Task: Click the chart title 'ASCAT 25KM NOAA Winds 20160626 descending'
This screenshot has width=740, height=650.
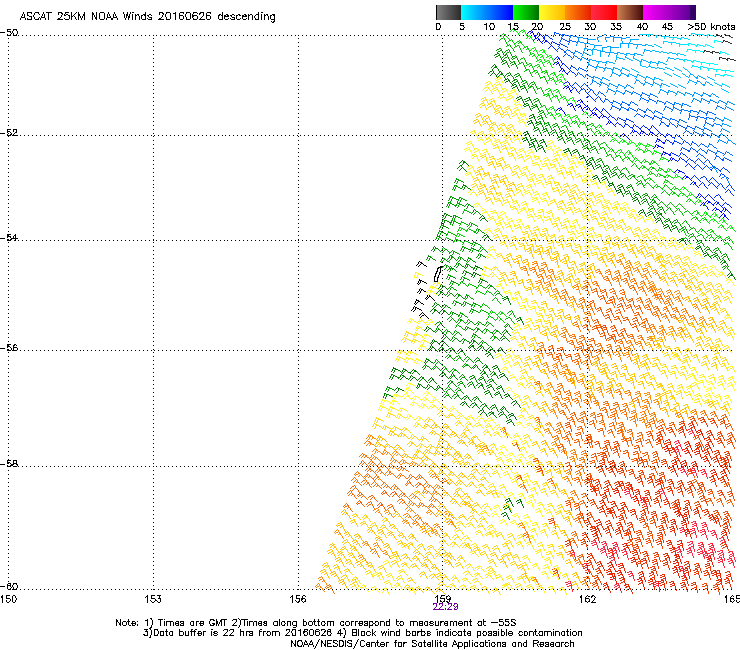Action: [147, 17]
